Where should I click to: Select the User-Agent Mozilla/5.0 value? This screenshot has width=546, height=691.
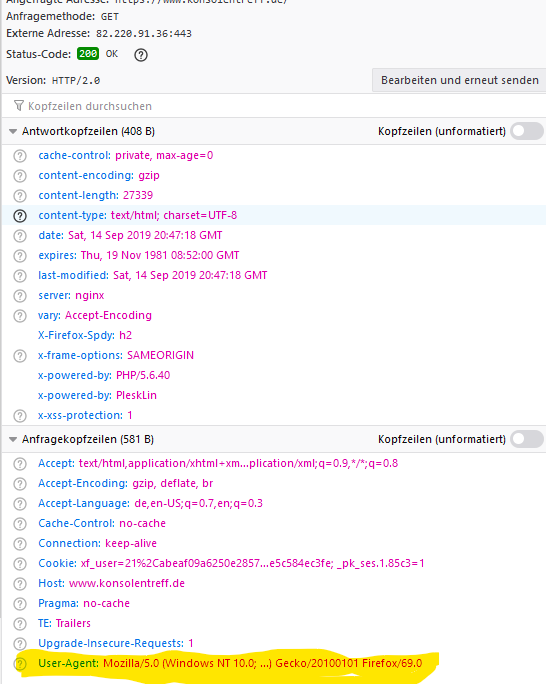pos(263,663)
